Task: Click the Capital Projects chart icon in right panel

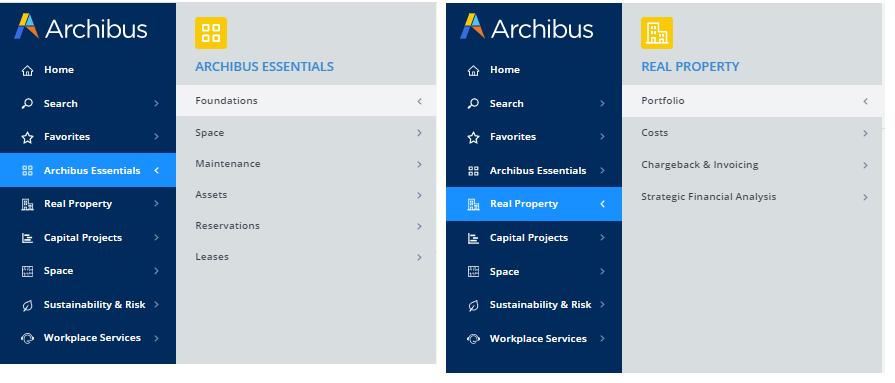Action: [x=473, y=238]
